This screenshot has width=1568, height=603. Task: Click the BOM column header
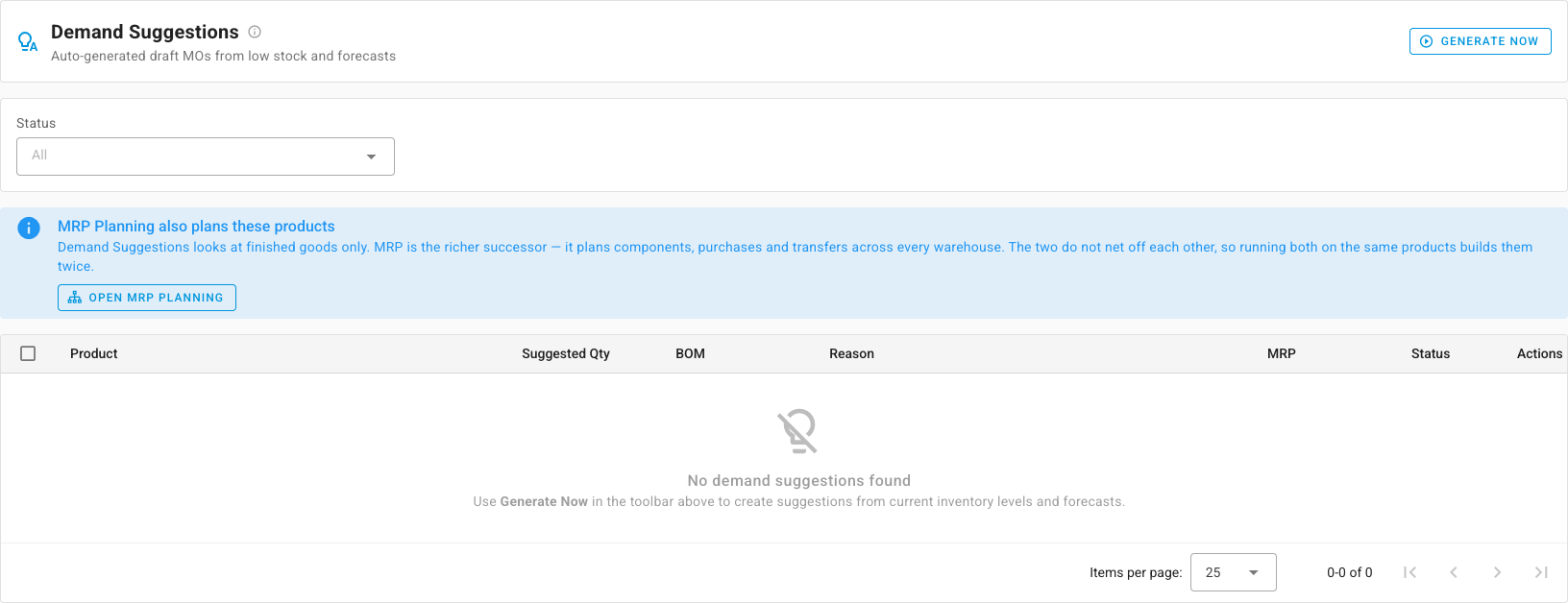click(x=690, y=353)
